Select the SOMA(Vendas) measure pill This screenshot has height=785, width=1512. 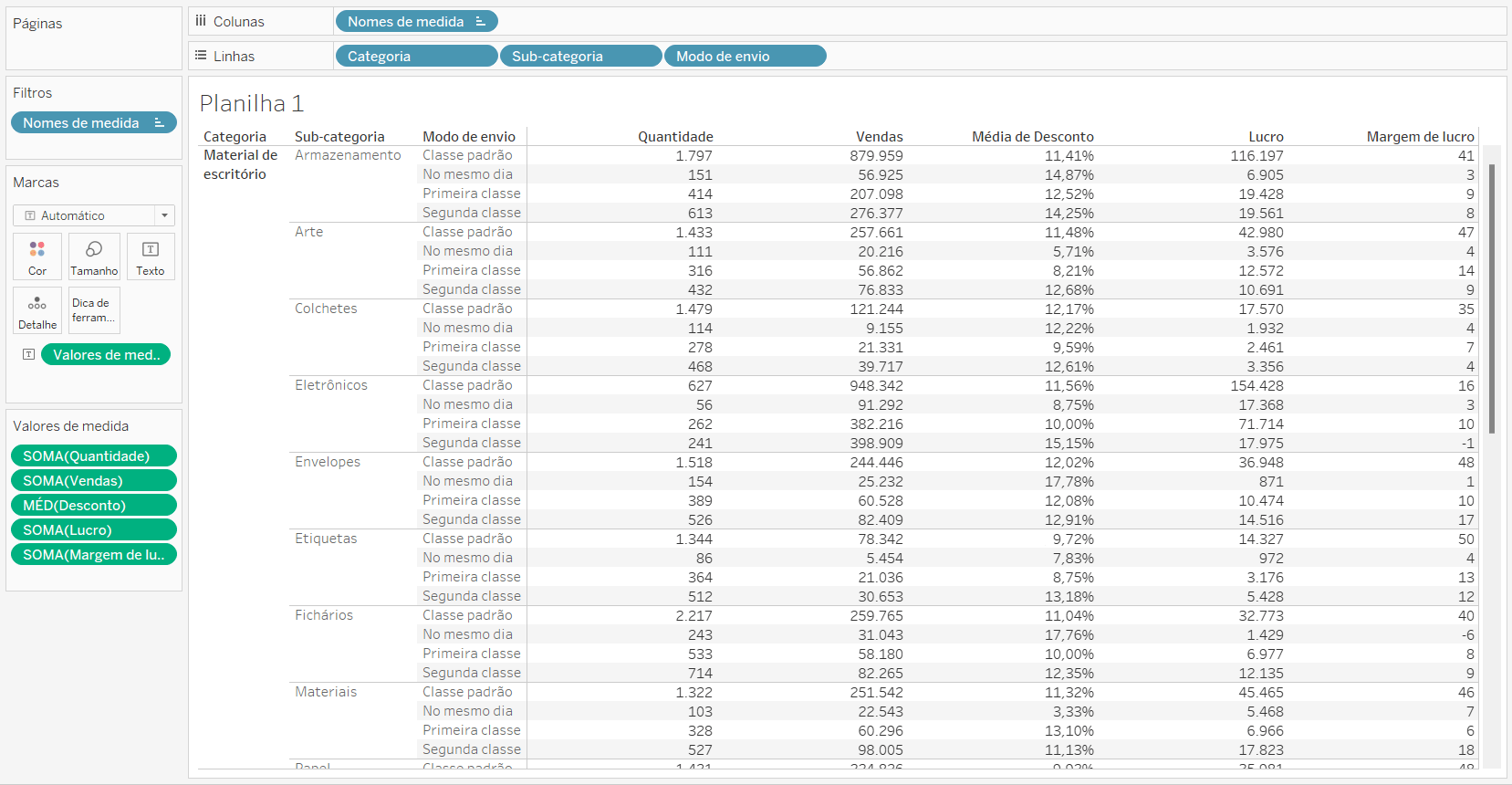click(x=94, y=480)
